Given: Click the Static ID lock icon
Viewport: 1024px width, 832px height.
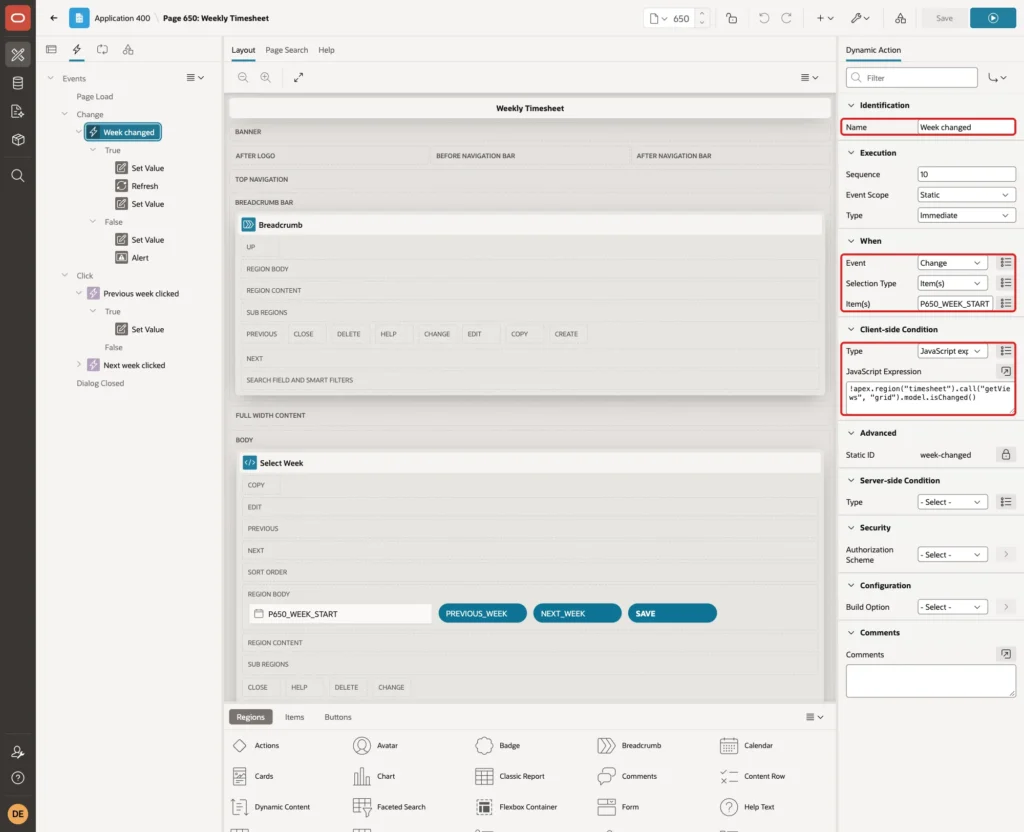Looking at the screenshot, I should click(1005, 455).
